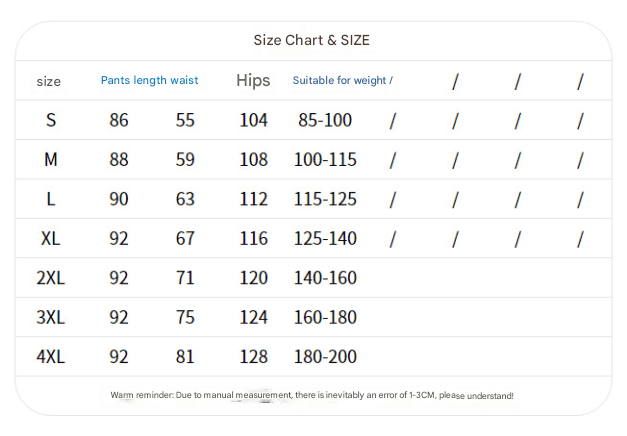Viewport: 627px width, 436px height.
Task: Click hips value 112 in L row
Action: pyautogui.click(x=254, y=199)
